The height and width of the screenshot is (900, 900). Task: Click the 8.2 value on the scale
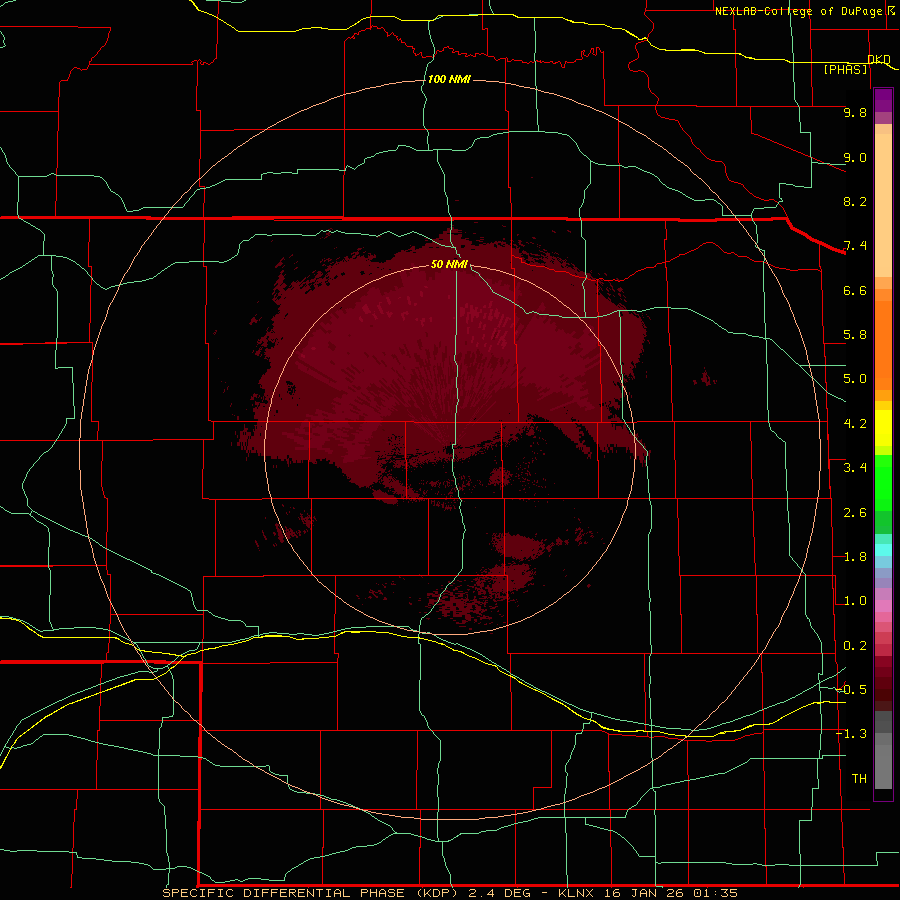(855, 201)
